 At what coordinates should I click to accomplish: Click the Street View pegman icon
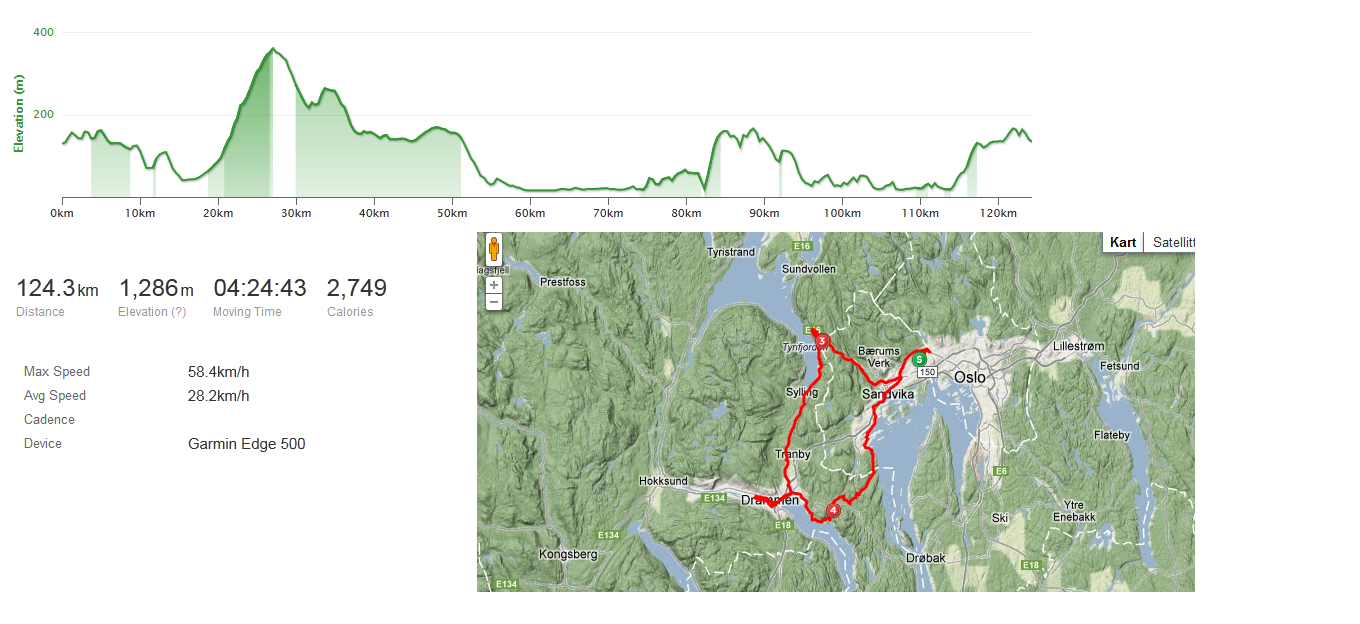tap(493, 249)
